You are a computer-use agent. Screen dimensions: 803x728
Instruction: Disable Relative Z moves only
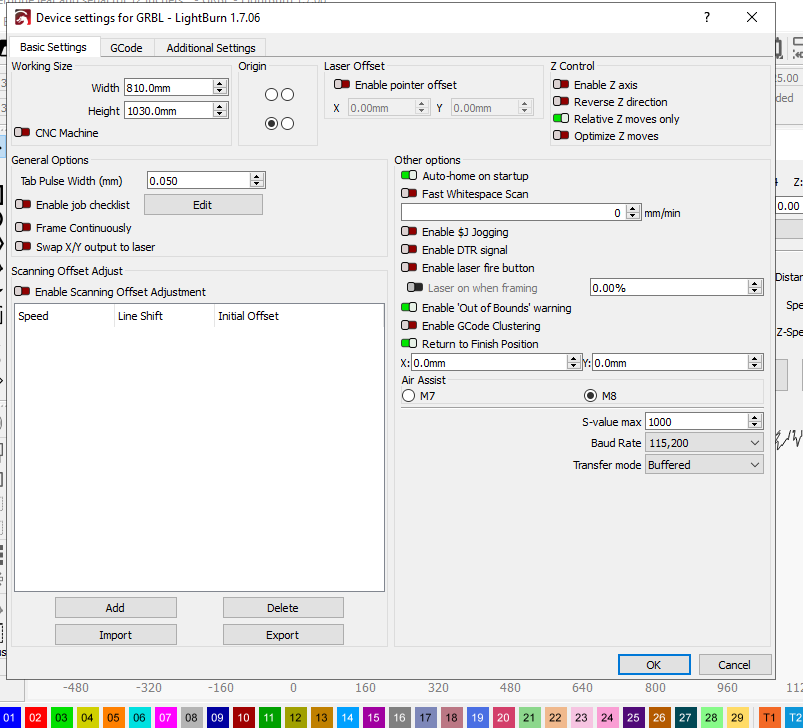pyautogui.click(x=561, y=118)
